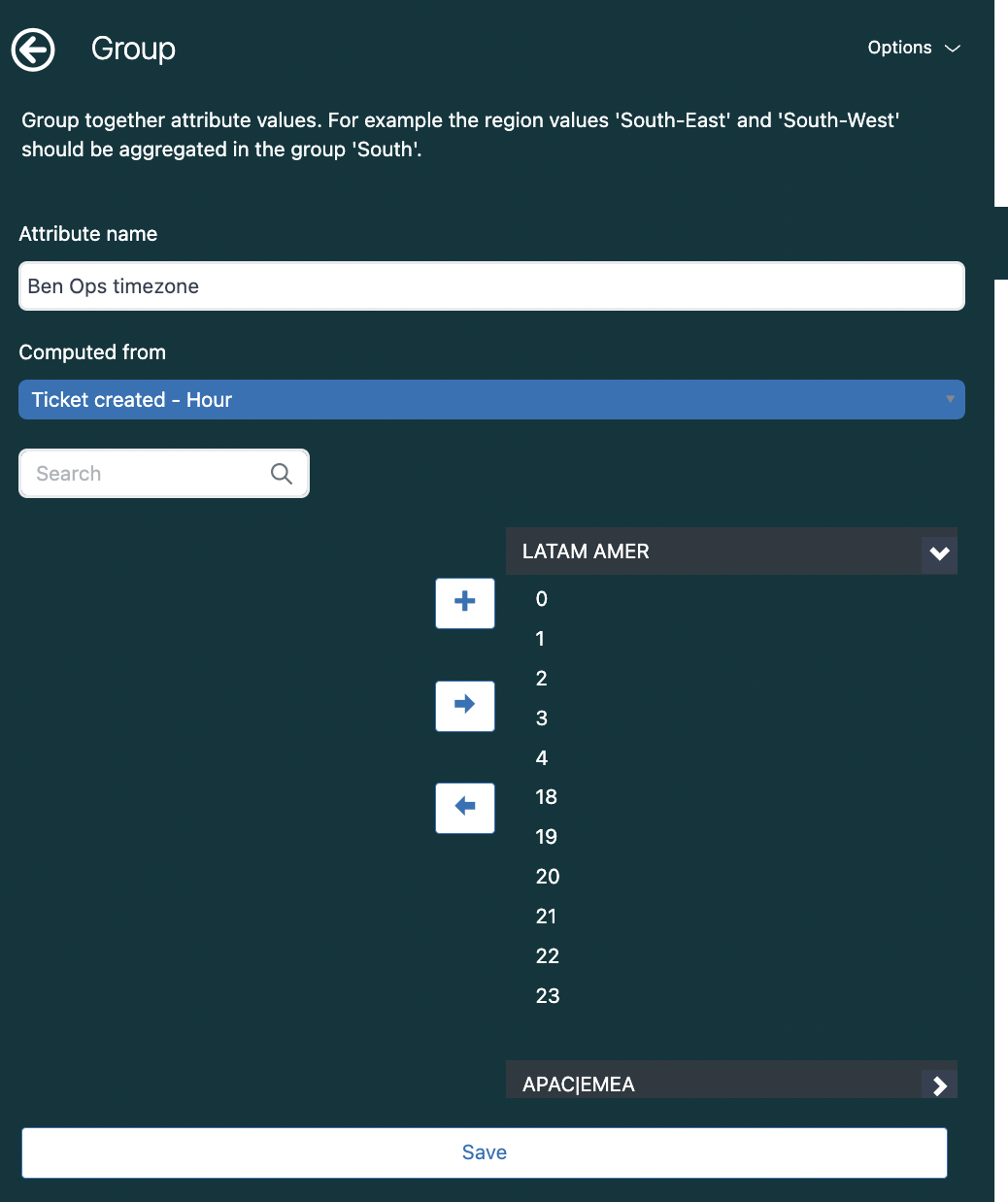Focus the Attribute name text field
The height and width of the screenshot is (1202, 1008).
pos(491,286)
